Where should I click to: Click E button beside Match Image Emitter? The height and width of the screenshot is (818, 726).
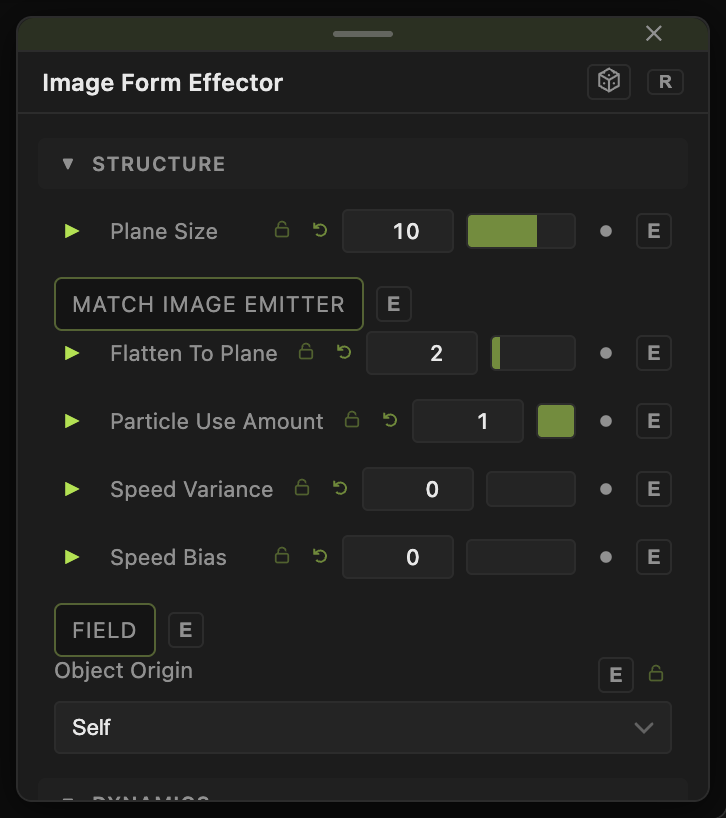(x=394, y=304)
